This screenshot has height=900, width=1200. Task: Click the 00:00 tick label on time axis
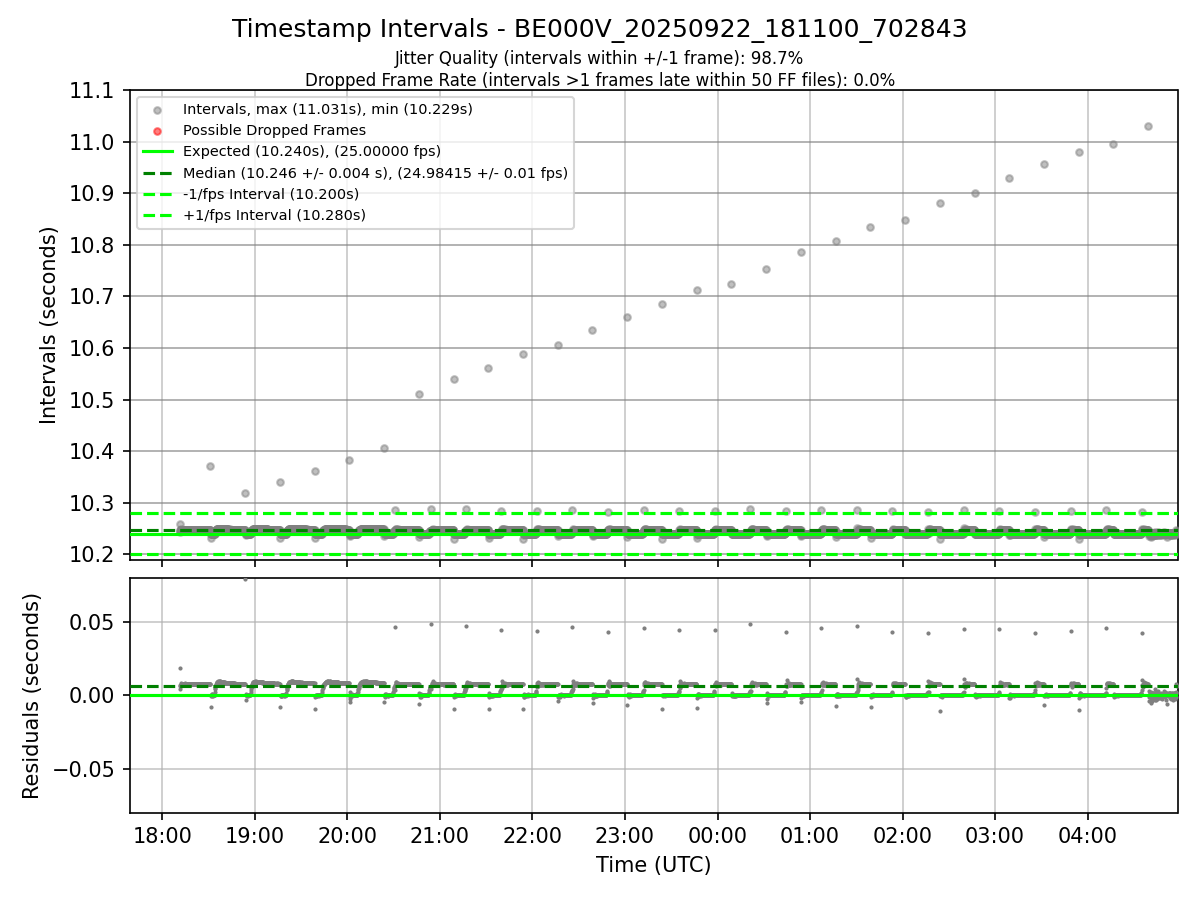(717, 833)
